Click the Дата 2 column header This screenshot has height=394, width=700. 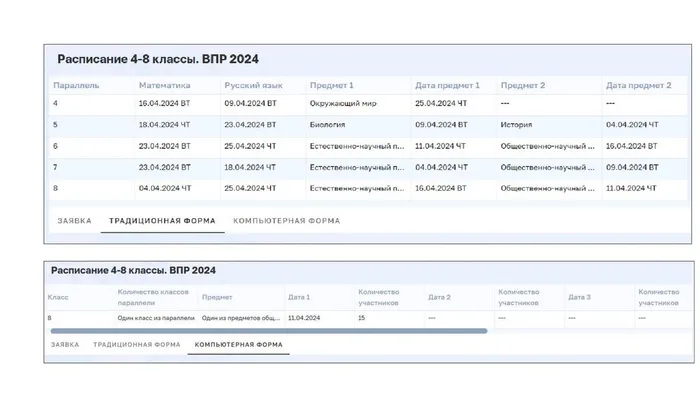tap(439, 297)
